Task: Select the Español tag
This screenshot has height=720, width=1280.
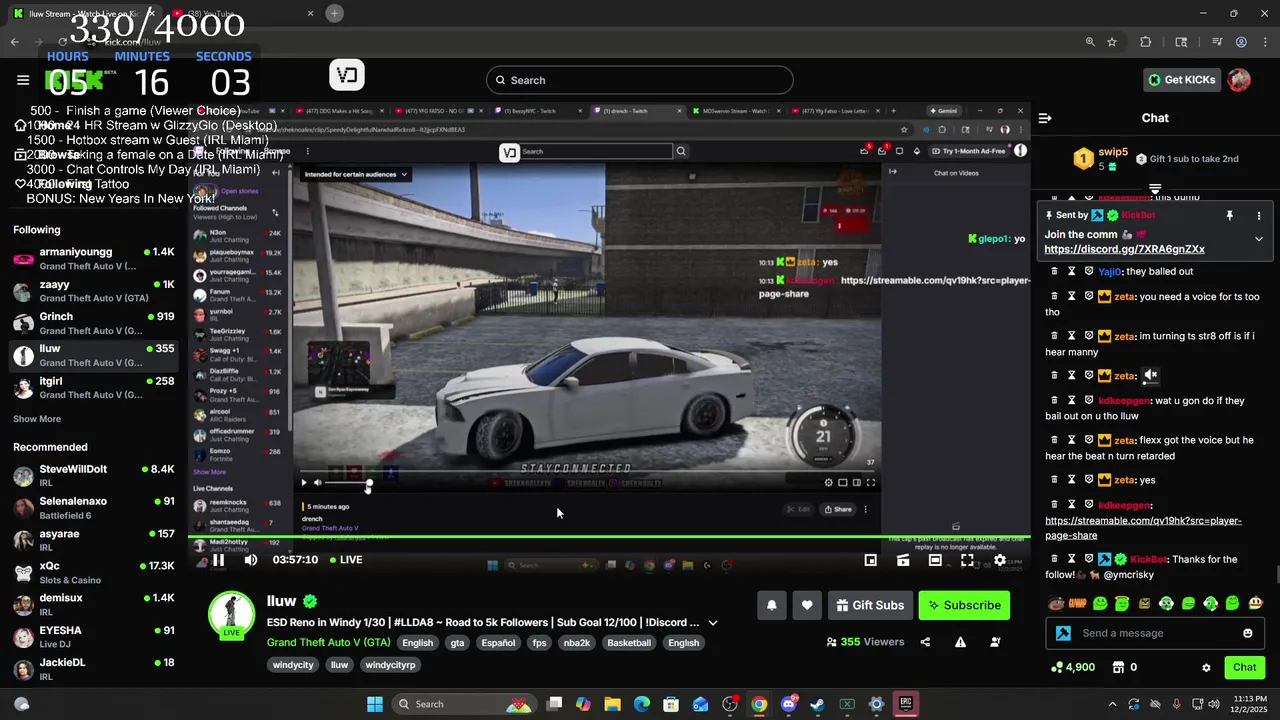Action: pos(498,643)
